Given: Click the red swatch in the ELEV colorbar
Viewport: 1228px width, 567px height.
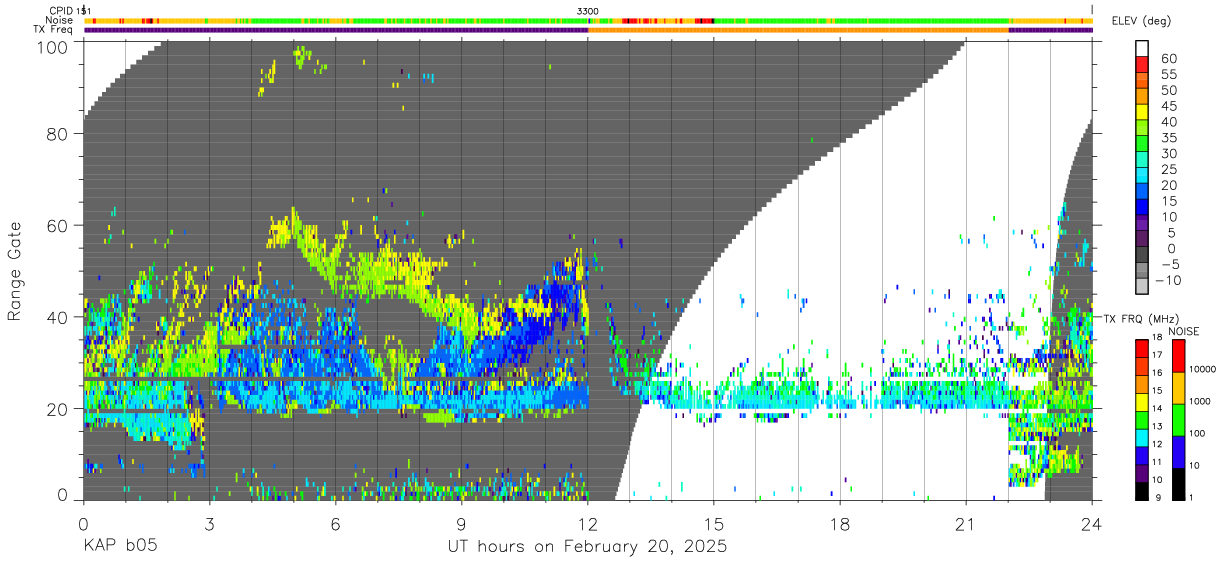Looking at the screenshot, I should (1143, 65).
